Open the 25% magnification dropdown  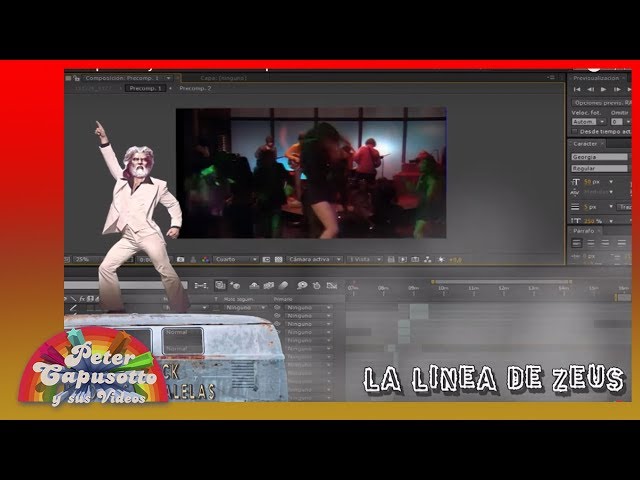tap(88, 260)
